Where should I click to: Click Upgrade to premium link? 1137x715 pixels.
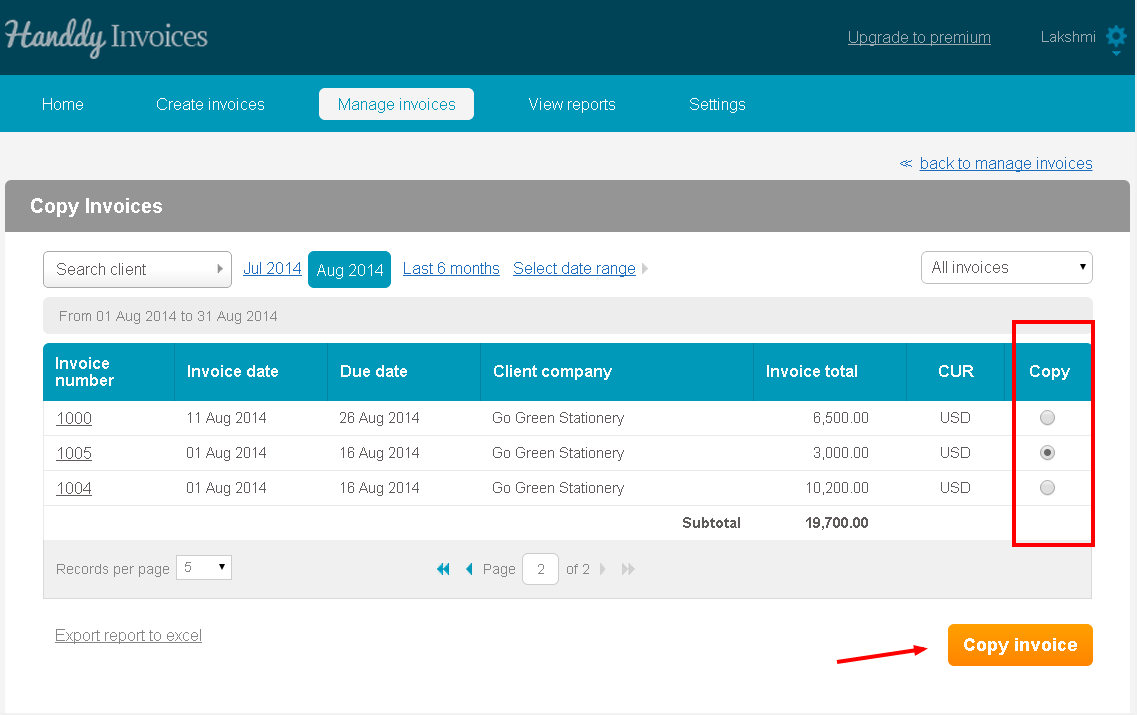pyautogui.click(x=919, y=37)
